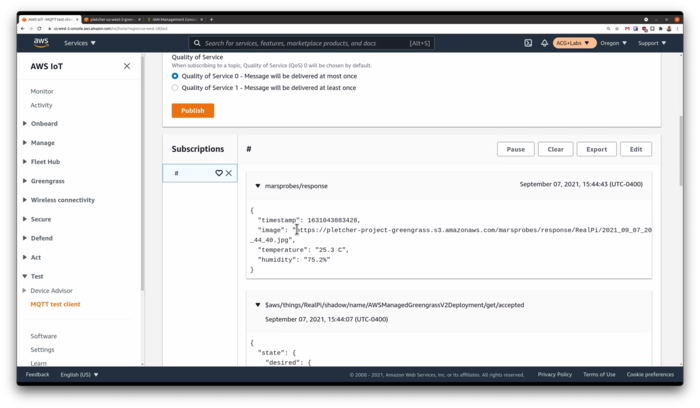Select Quality of Service 0 radio button
The height and width of the screenshot is (408, 700).
coord(175,76)
